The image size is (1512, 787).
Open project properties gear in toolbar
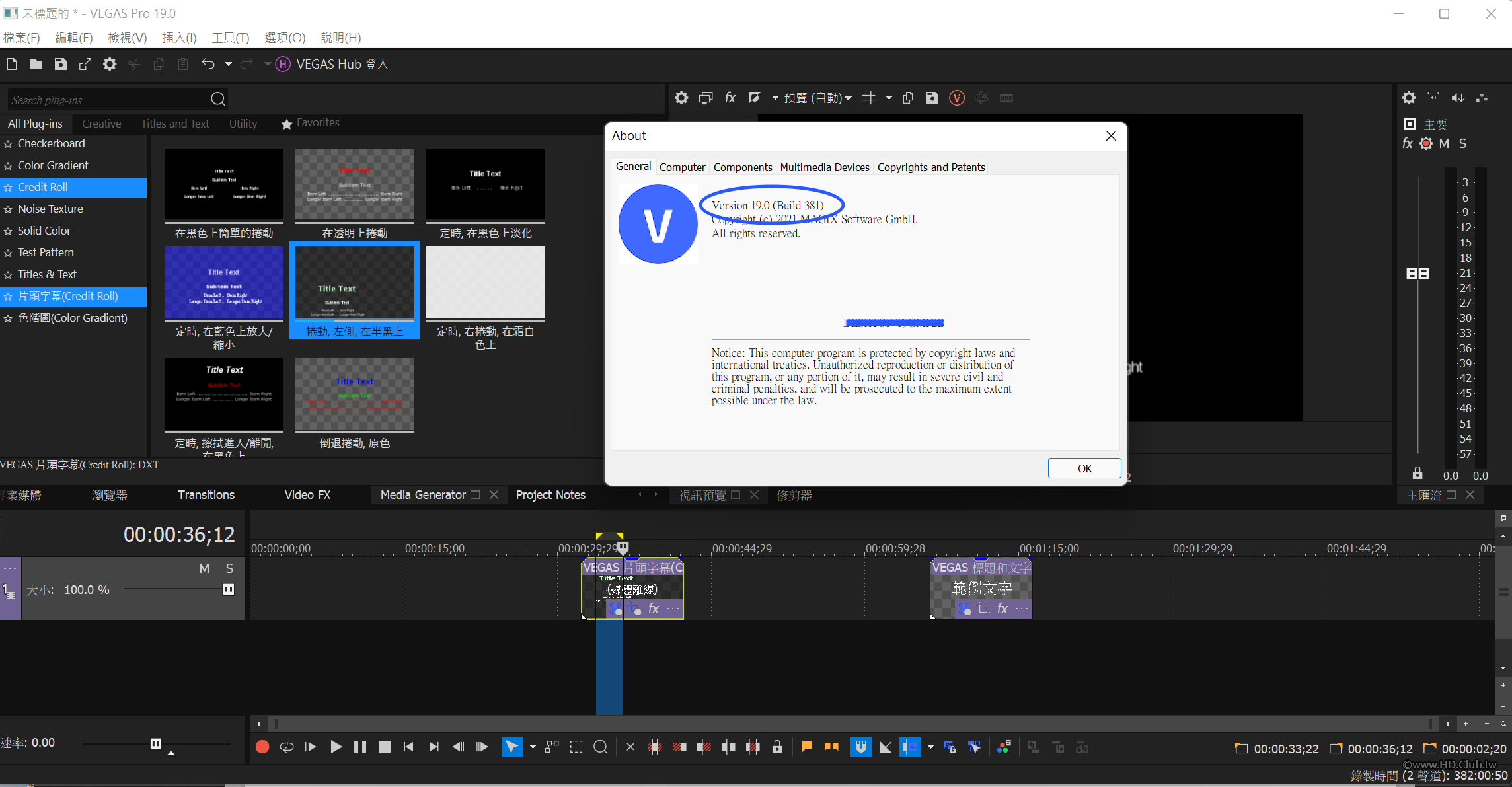(110, 64)
